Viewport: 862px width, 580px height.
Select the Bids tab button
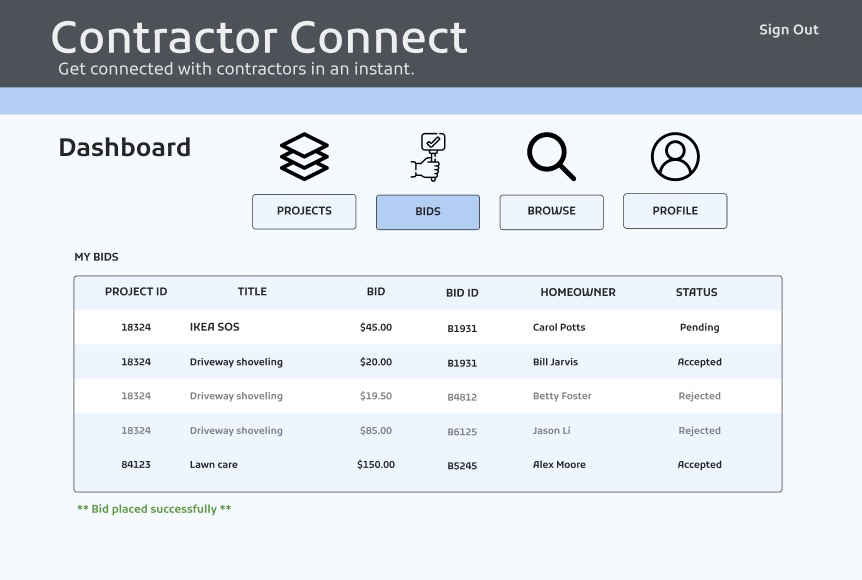tap(428, 212)
